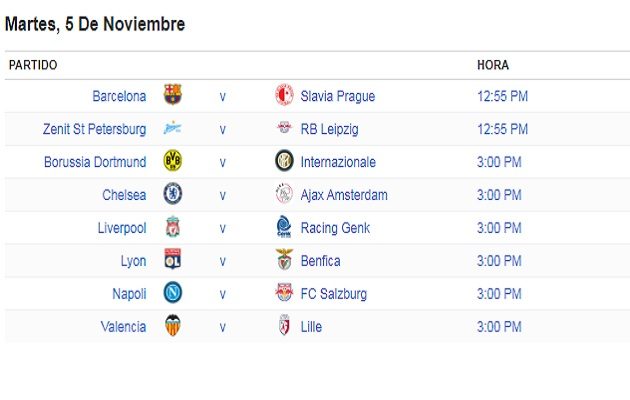Click the Internazionale club crest
Image resolution: width=630 pixels, height=400 pixels.
click(284, 162)
